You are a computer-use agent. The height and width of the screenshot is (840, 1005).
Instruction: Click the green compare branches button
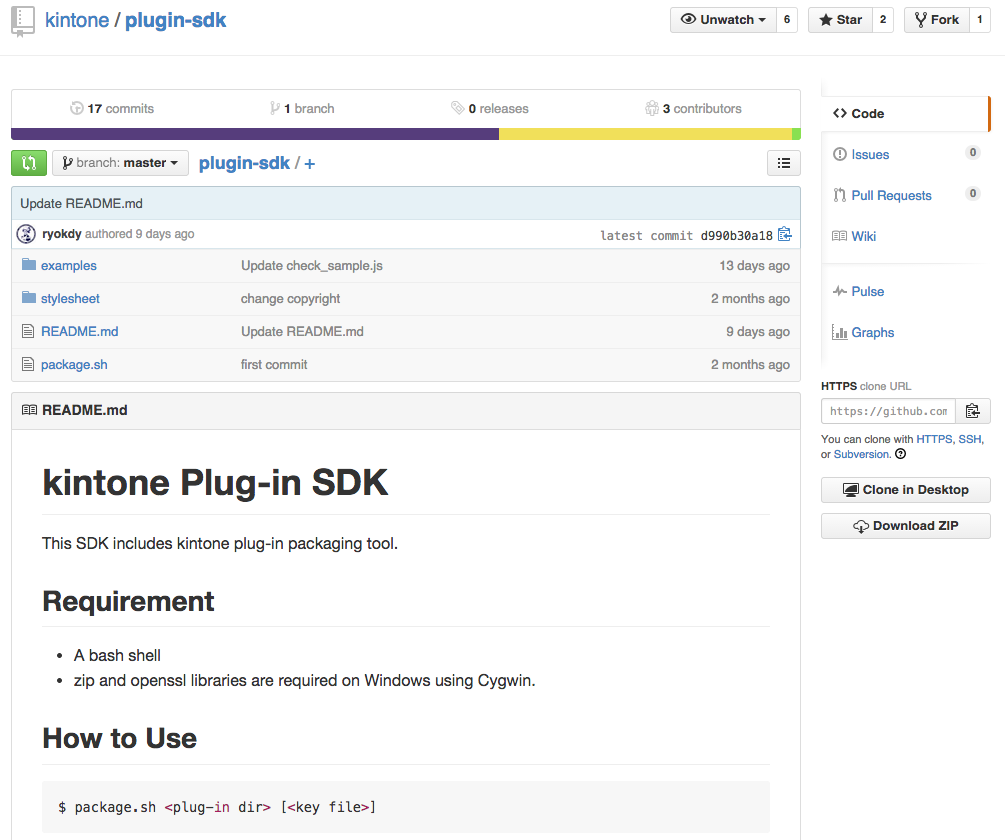tap(29, 163)
